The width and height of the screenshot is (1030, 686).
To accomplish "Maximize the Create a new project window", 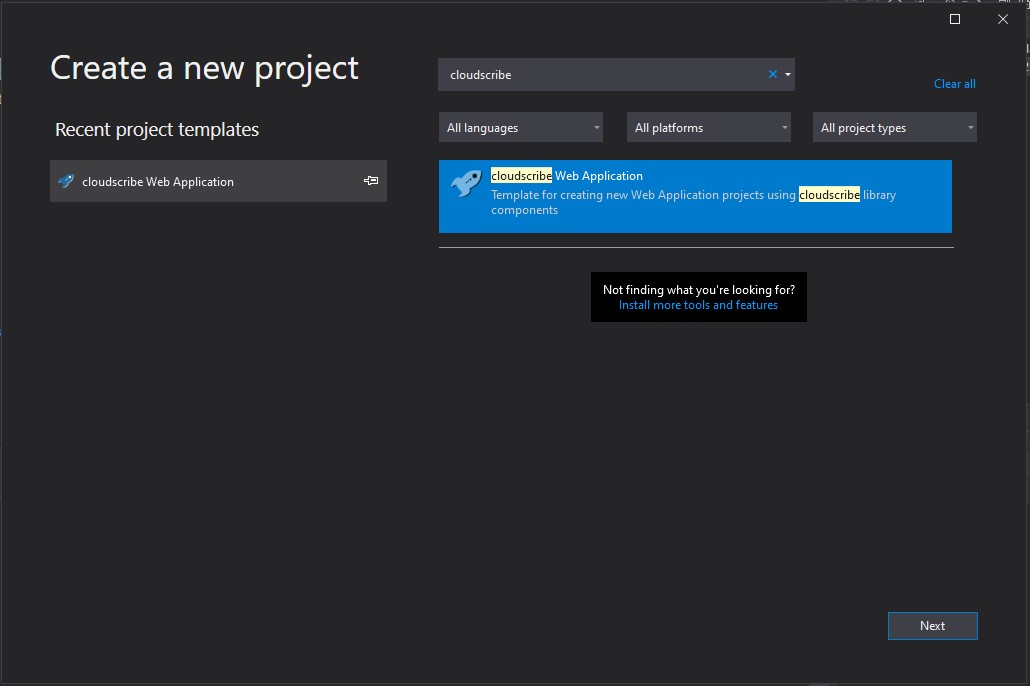I will pos(955,19).
